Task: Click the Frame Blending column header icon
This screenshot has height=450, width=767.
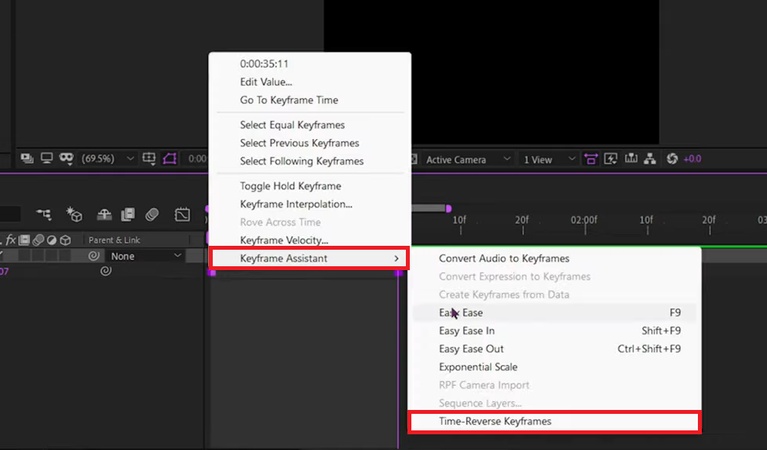Action: click(24, 240)
